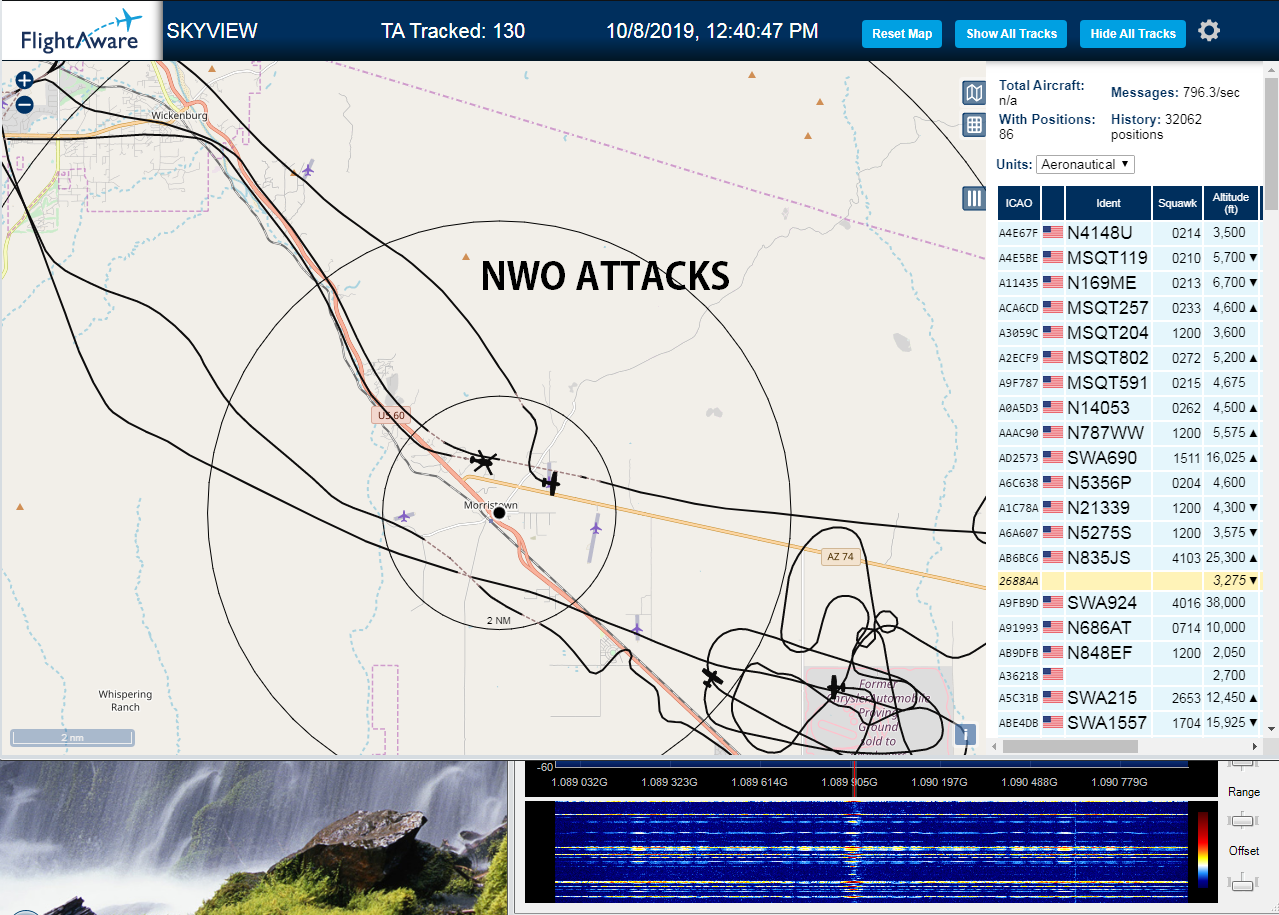This screenshot has height=915, width=1279.
Task: Sort table by Squawk column
Action: coord(1177,203)
